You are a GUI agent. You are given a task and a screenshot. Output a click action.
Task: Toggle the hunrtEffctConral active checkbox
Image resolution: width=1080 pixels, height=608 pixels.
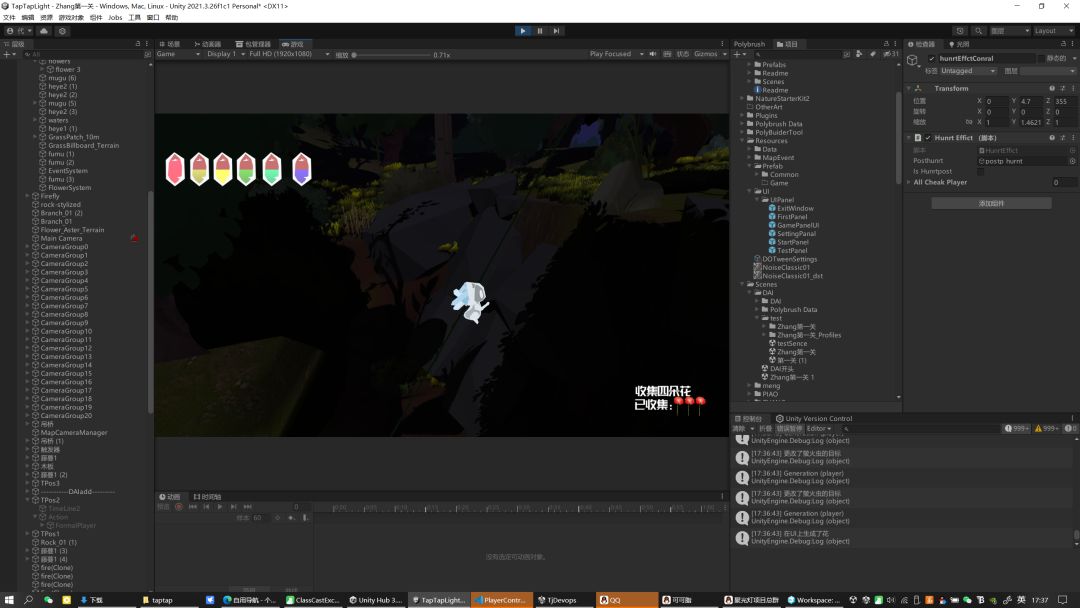[931, 59]
